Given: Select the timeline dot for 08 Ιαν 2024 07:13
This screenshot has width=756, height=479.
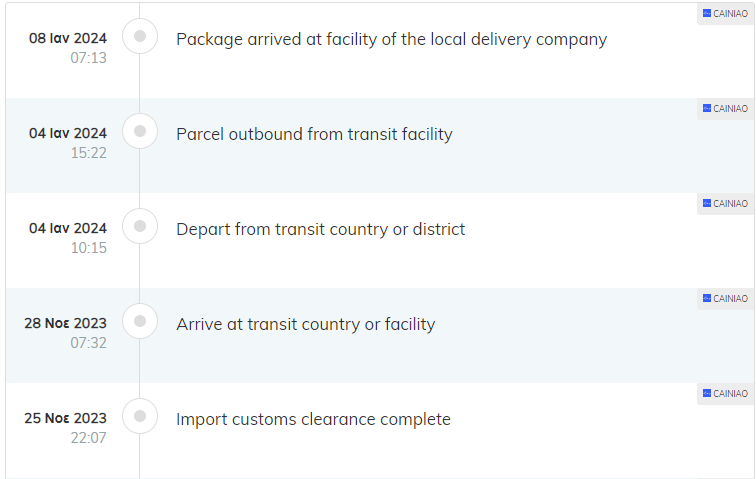Looking at the screenshot, I should point(140,36).
